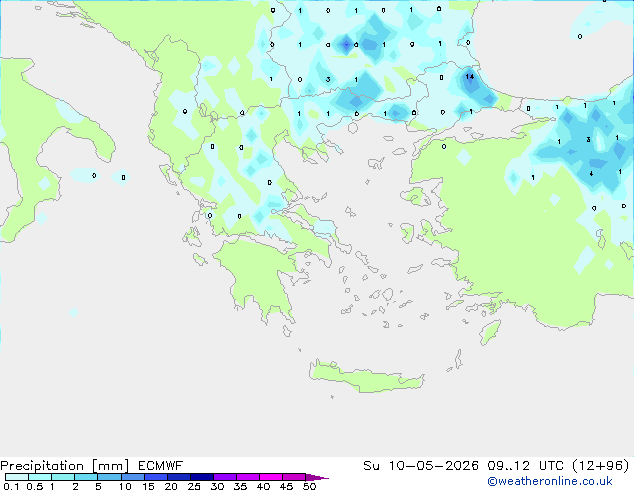Viewport: 634px width, 490px height.
Task: Click the 0.1–0.5 mm legend color swatch
Action: (x=17, y=477)
